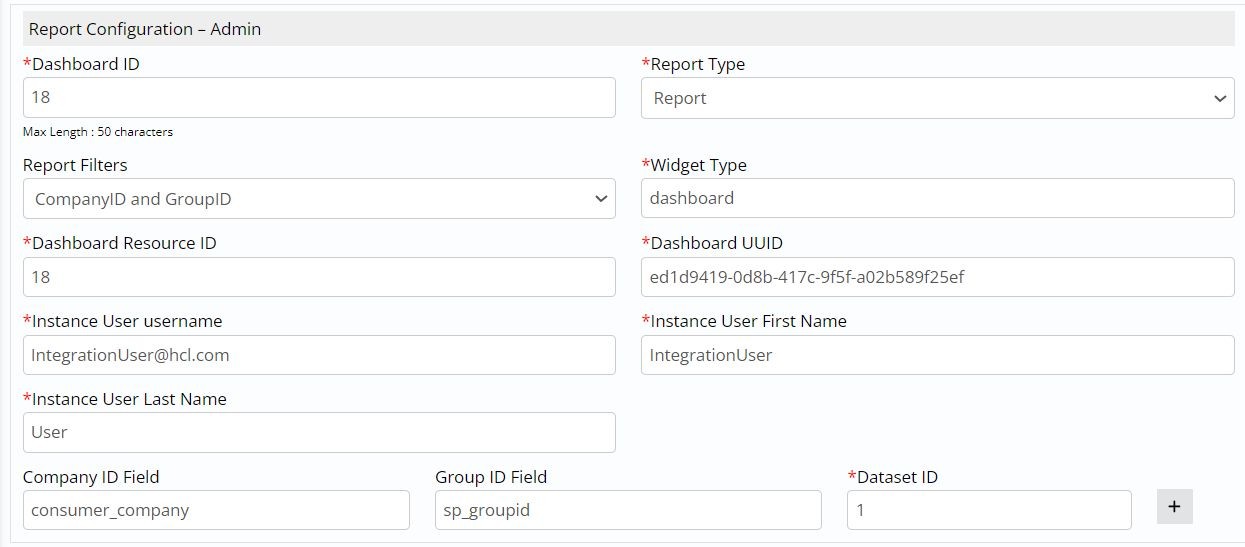Click the Dashboard UUID label text

coord(716,243)
